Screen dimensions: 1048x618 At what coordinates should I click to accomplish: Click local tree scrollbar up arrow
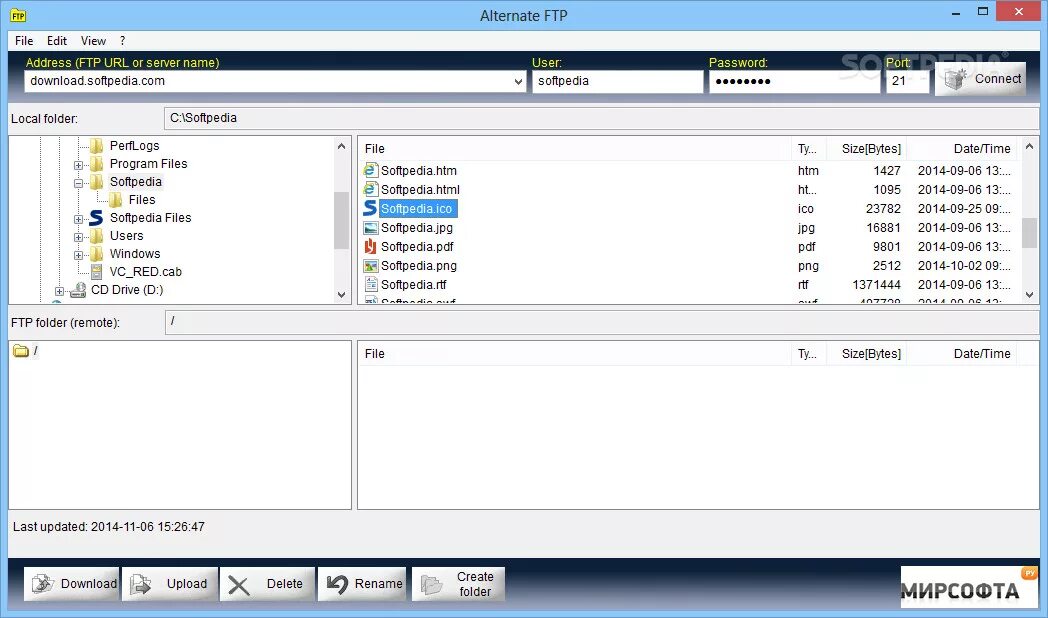342,146
